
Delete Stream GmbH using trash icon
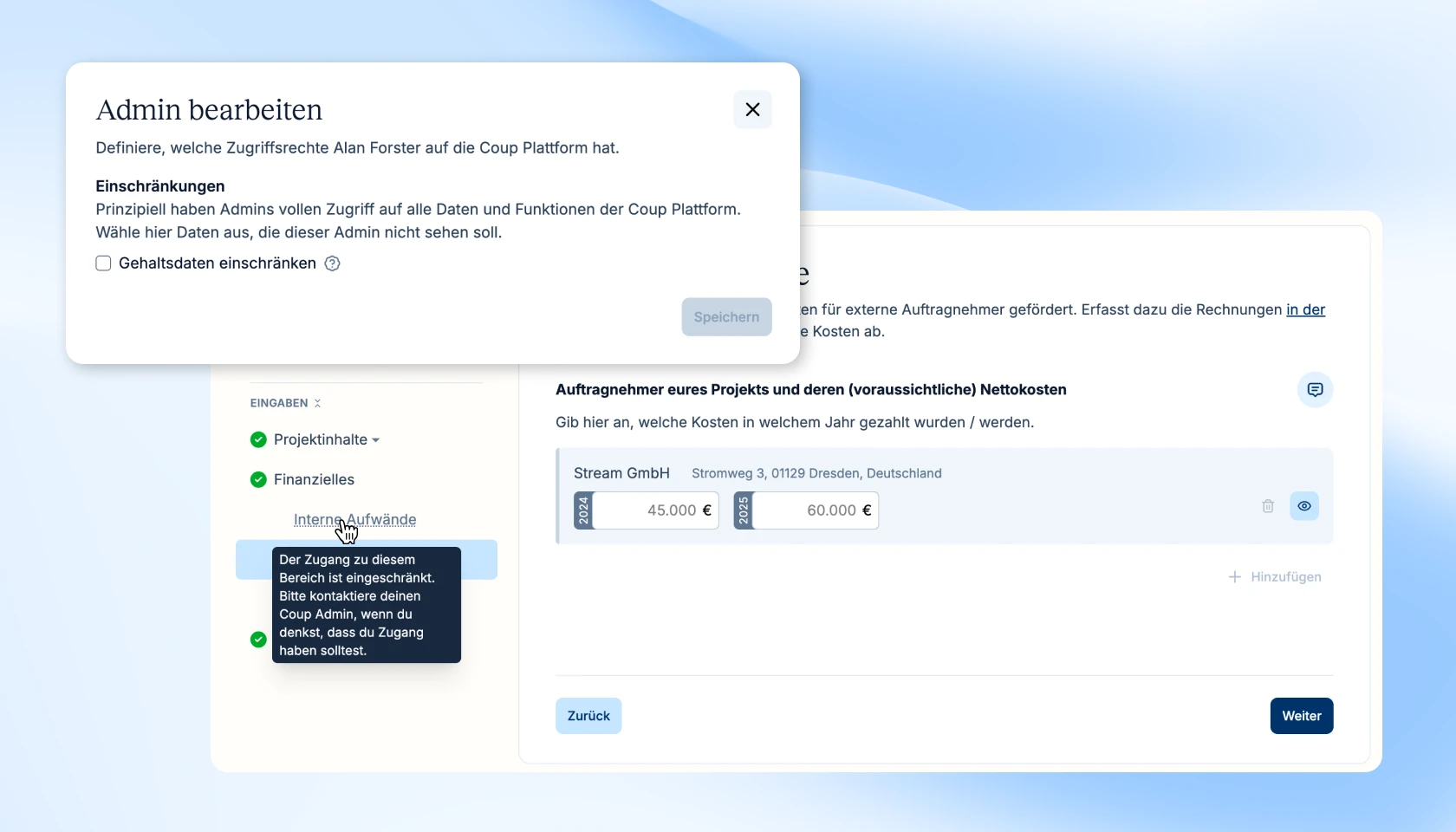1268,506
